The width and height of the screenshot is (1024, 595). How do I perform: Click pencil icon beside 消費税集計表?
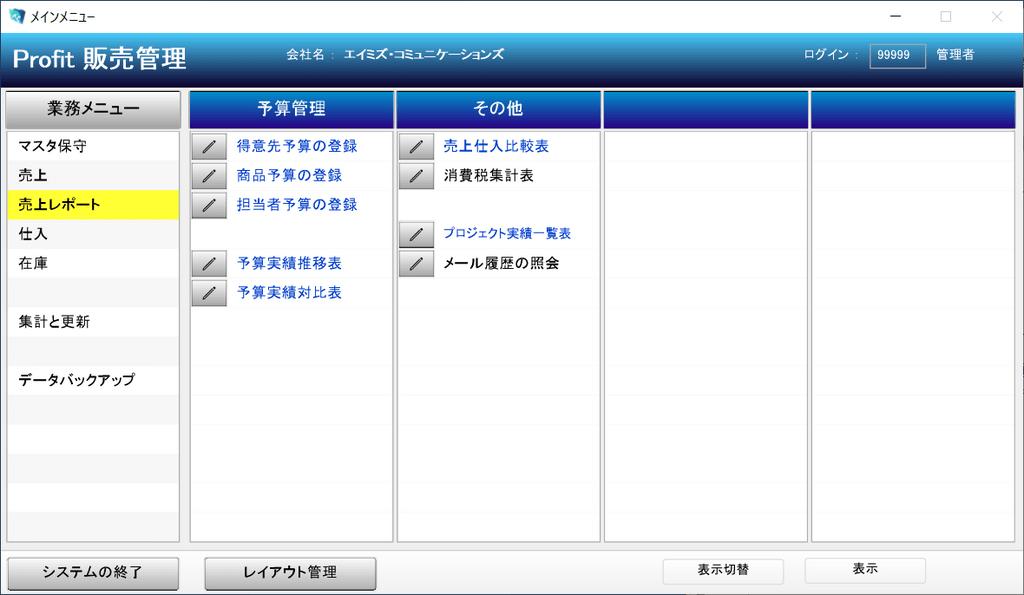click(x=416, y=176)
